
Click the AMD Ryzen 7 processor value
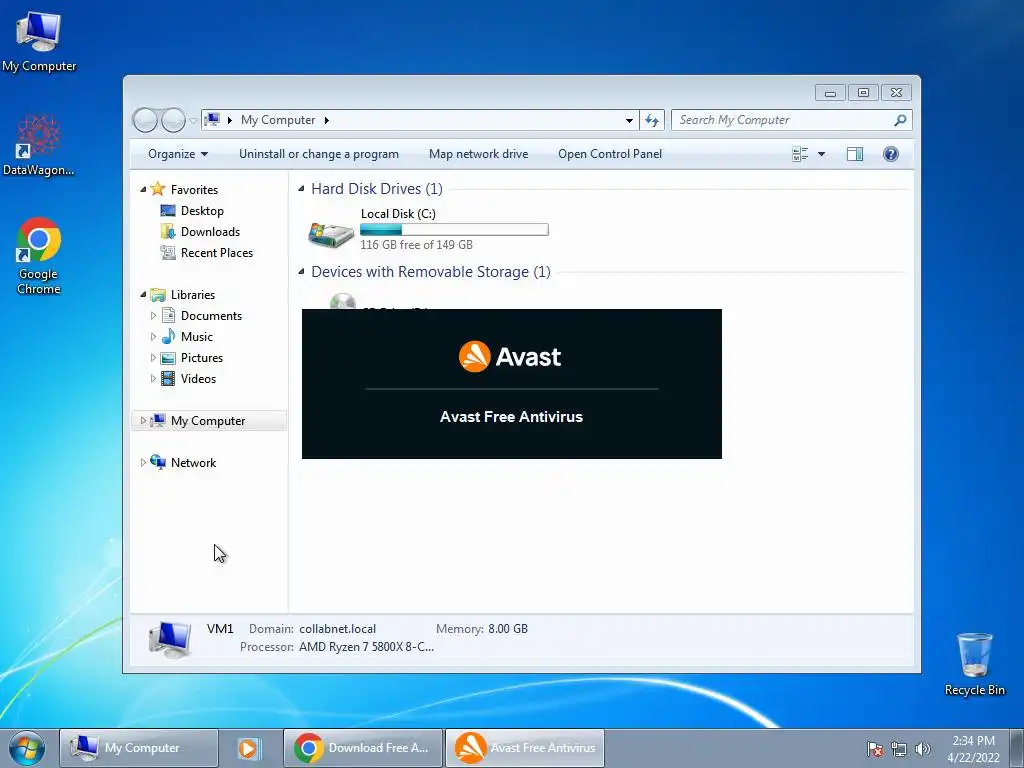click(366, 647)
